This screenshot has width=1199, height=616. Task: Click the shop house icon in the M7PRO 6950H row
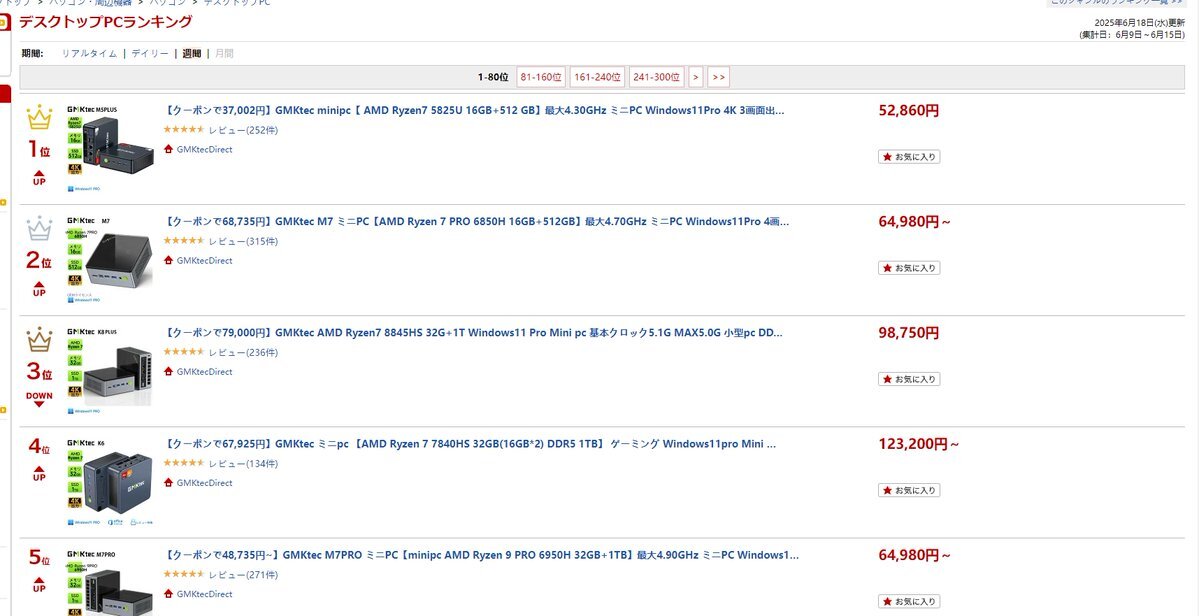[168, 594]
